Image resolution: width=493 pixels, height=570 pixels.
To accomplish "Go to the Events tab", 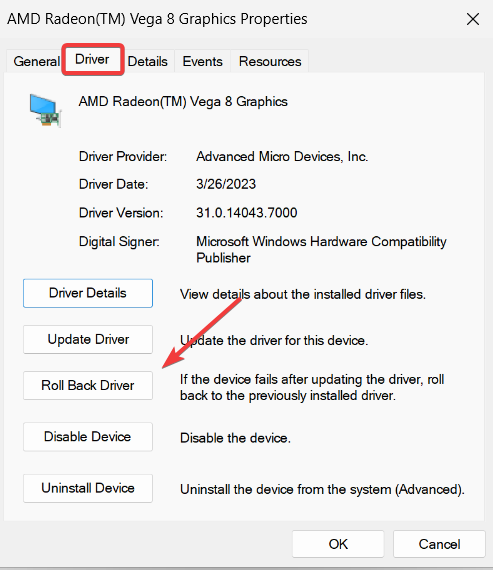I will pos(203,61).
